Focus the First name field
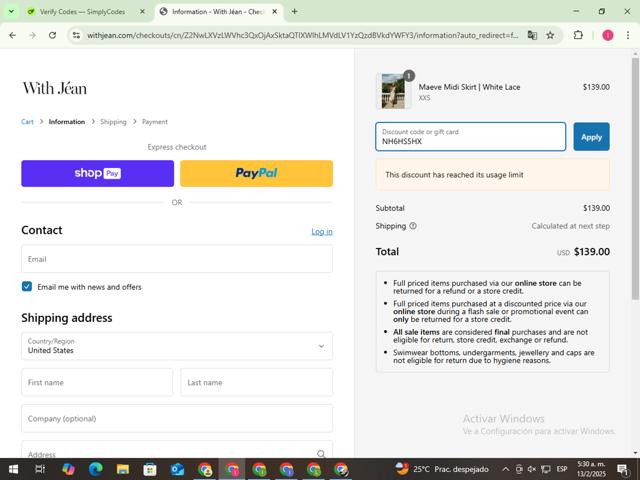 97,382
